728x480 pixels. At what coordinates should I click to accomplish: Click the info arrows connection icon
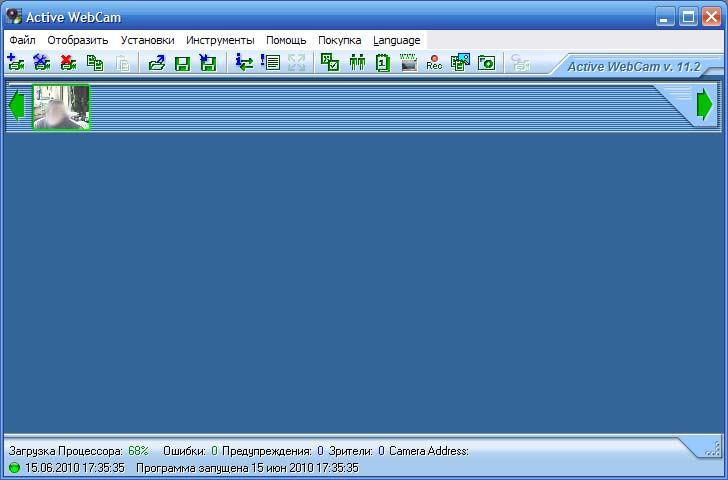244,62
